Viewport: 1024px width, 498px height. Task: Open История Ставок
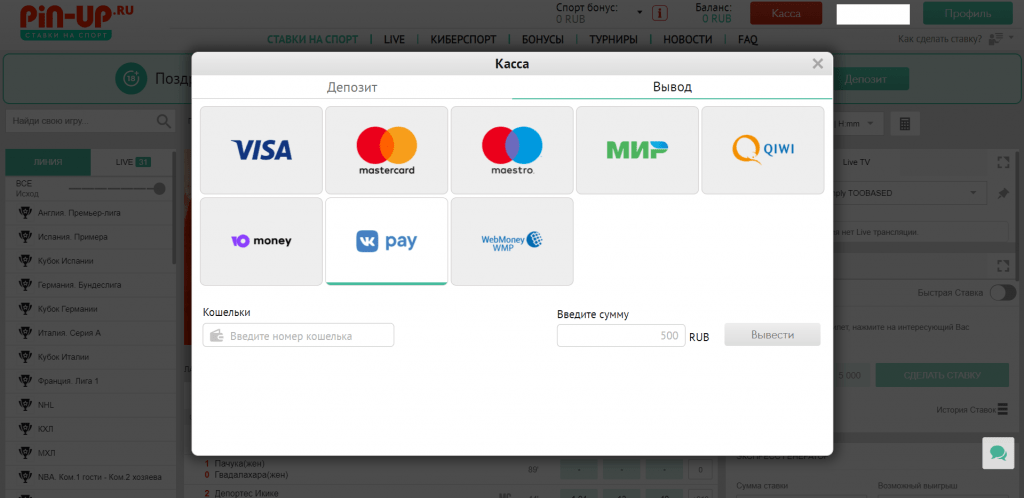[972, 410]
